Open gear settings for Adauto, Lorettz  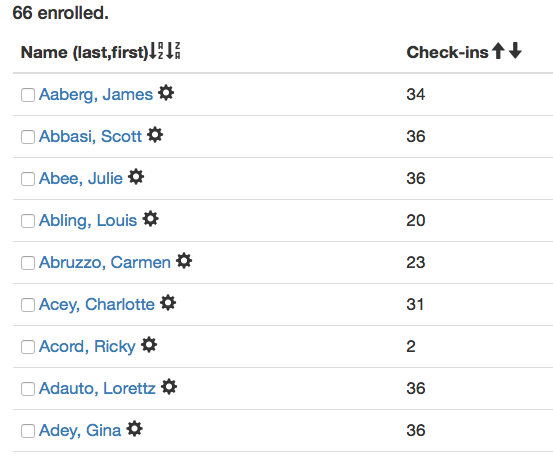pos(169,387)
